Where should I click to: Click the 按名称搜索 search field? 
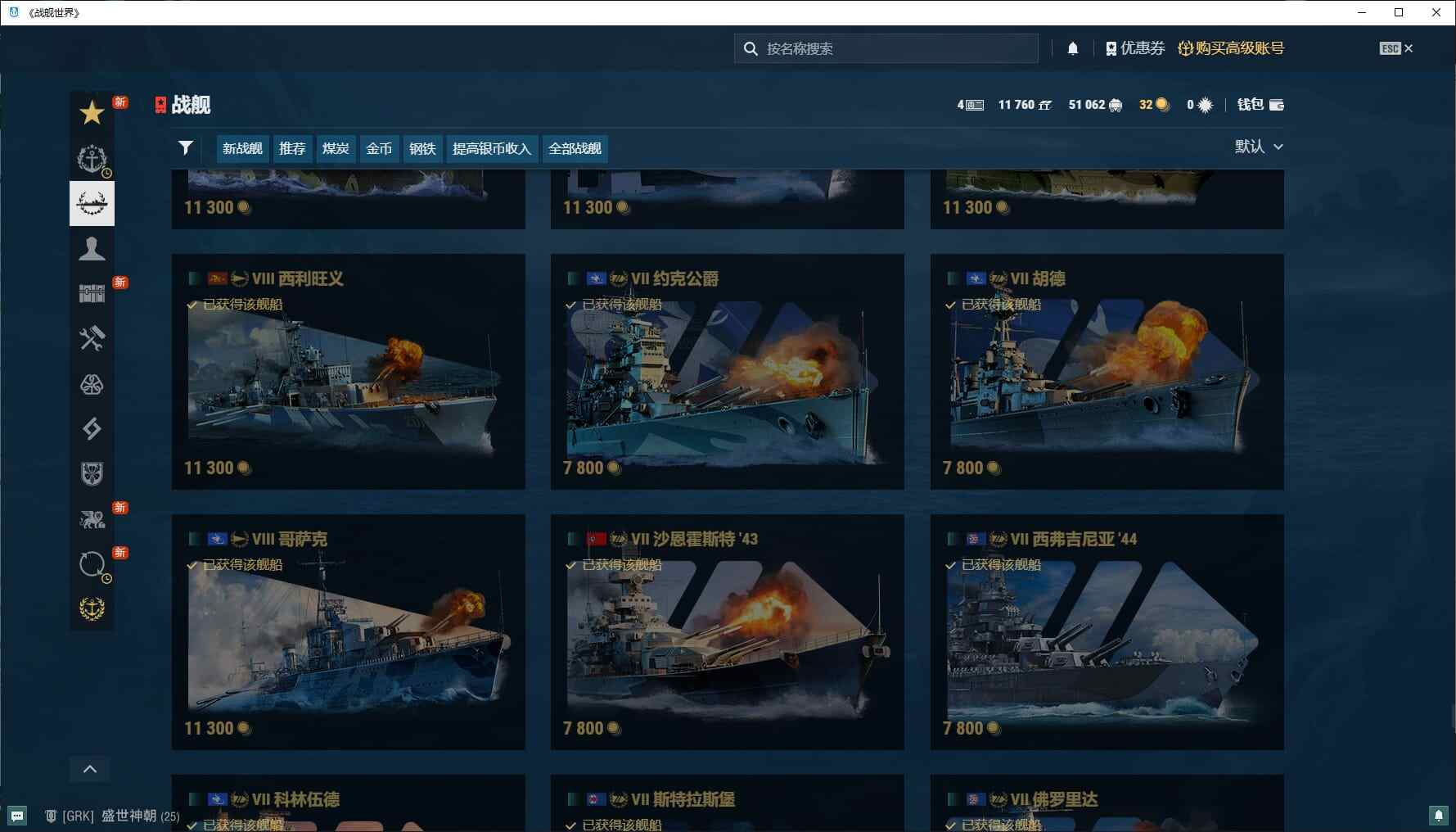886,48
